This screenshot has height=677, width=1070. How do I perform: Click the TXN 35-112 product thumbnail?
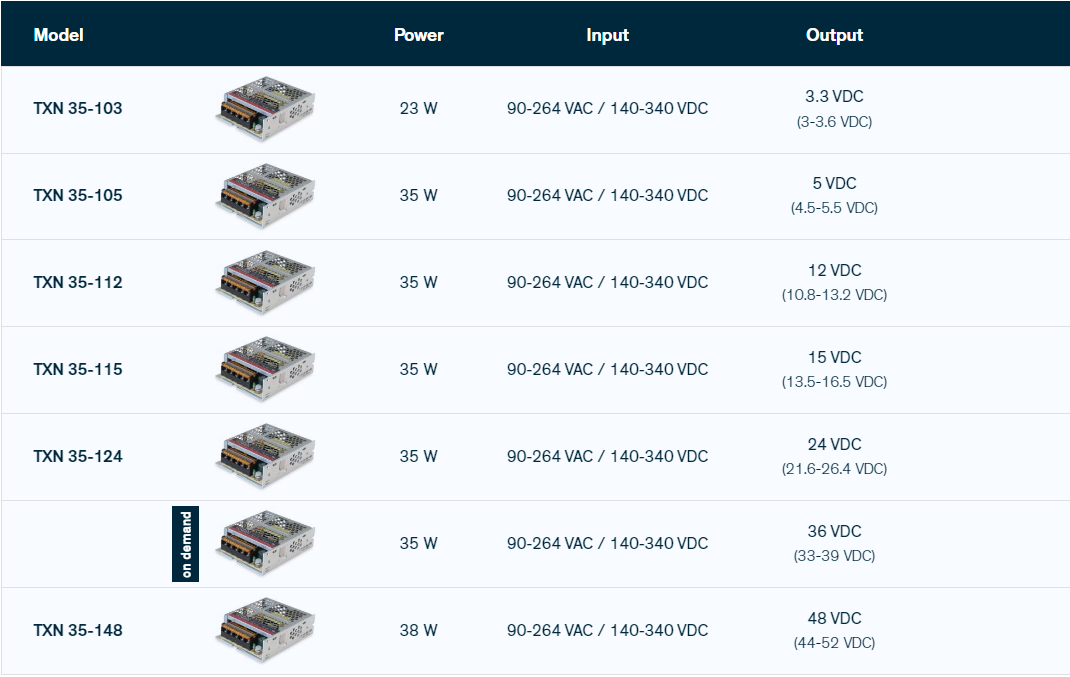click(265, 283)
